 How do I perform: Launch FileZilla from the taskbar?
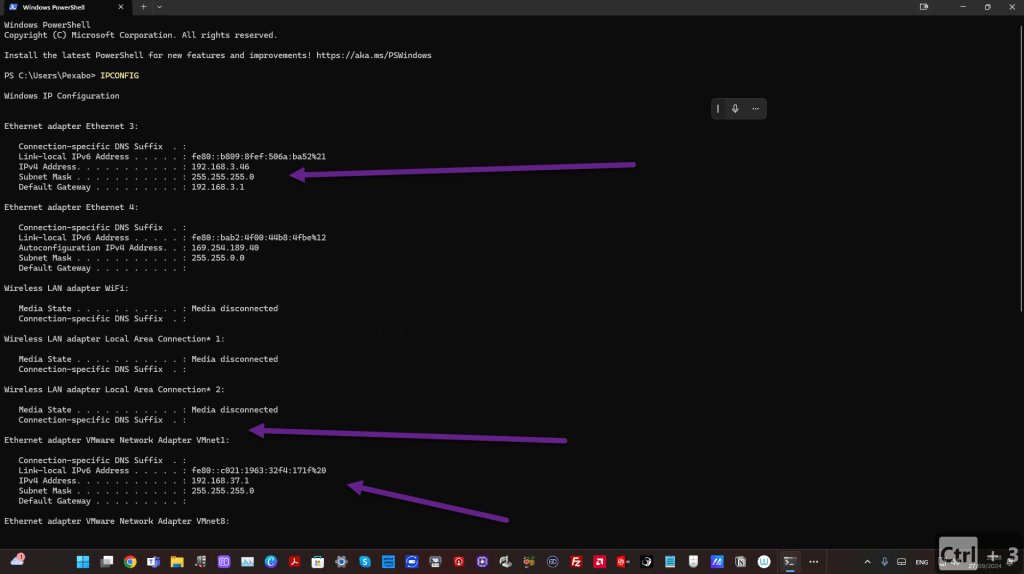click(576, 562)
